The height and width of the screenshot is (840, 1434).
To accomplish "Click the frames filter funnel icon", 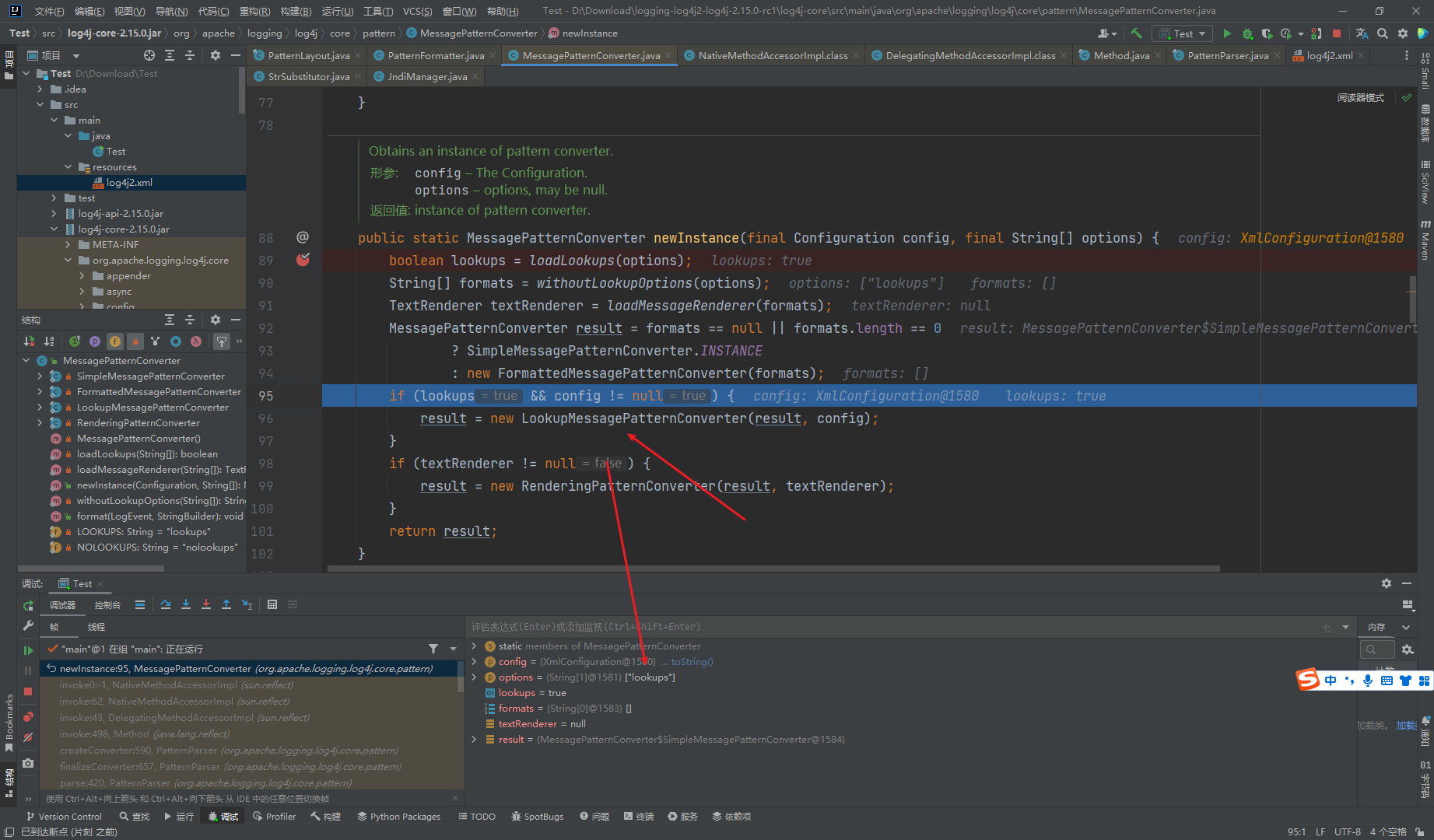I will click(x=433, y=649).
